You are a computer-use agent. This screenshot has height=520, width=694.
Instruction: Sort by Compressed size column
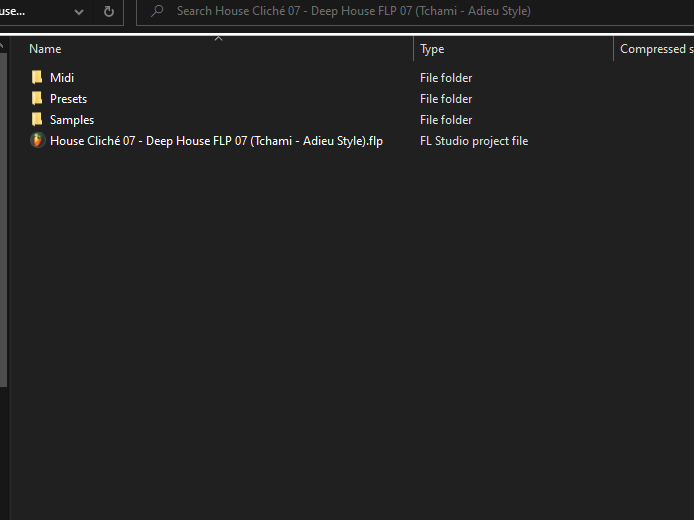pyautogui.click(x=656, y=49)
